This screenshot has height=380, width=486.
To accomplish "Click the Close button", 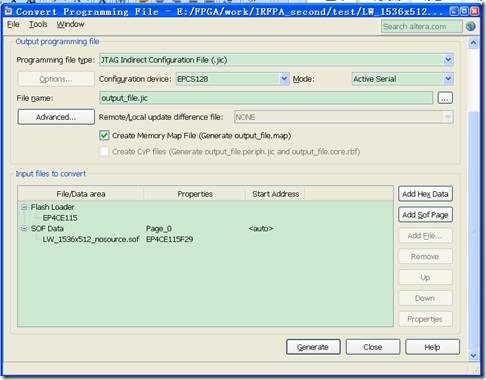I will [373, 347].
